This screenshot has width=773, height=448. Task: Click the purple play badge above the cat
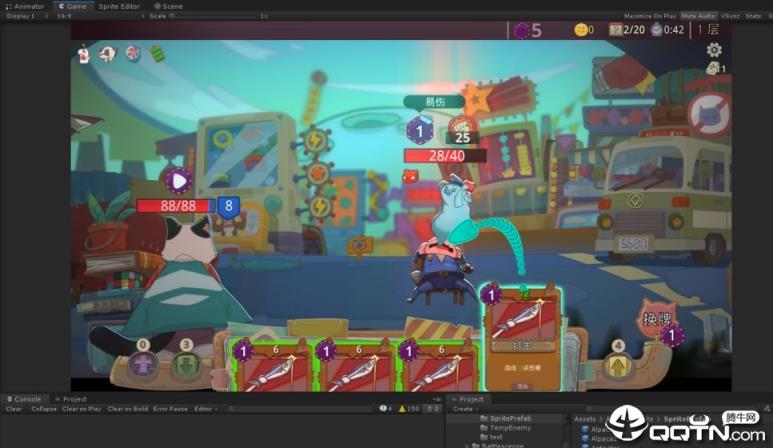(178, 181)
